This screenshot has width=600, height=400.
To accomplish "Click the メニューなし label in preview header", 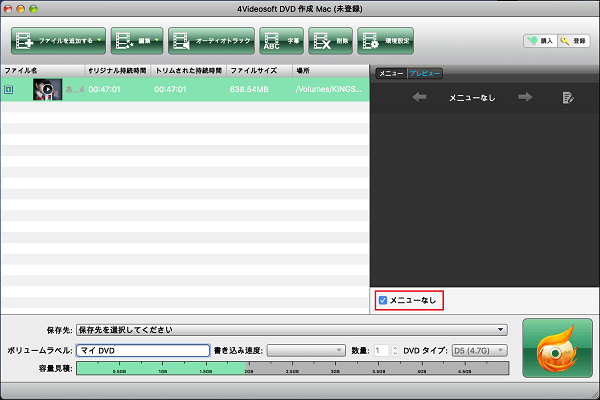I will [x=472, y=98].
